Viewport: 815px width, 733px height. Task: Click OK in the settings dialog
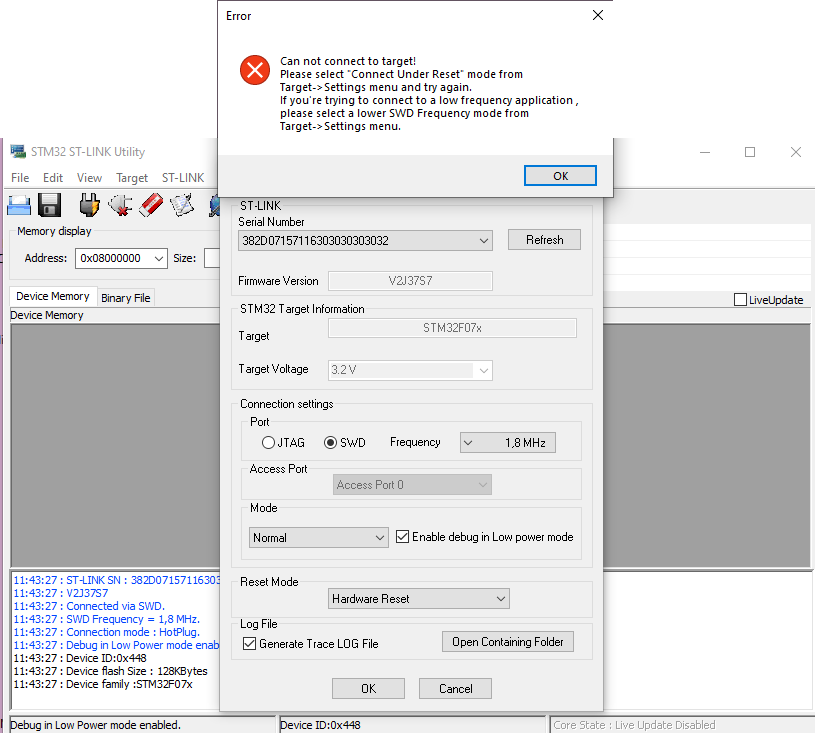369,689
